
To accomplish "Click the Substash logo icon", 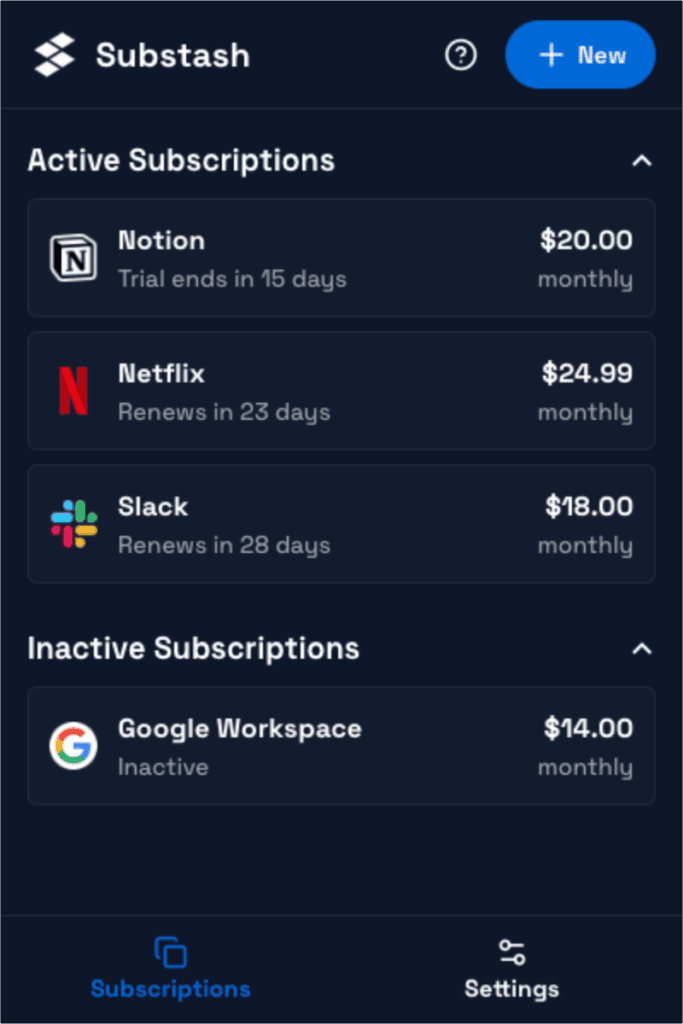I will (x=54, y=55).
